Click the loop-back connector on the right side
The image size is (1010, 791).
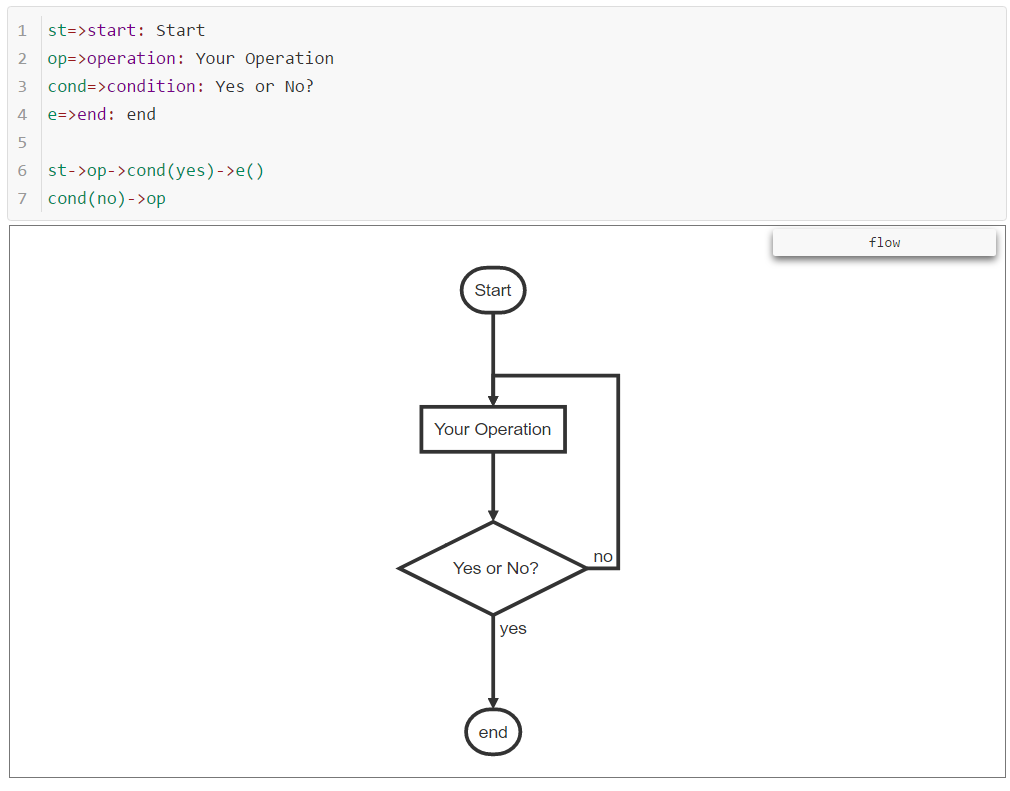point(618,470)
